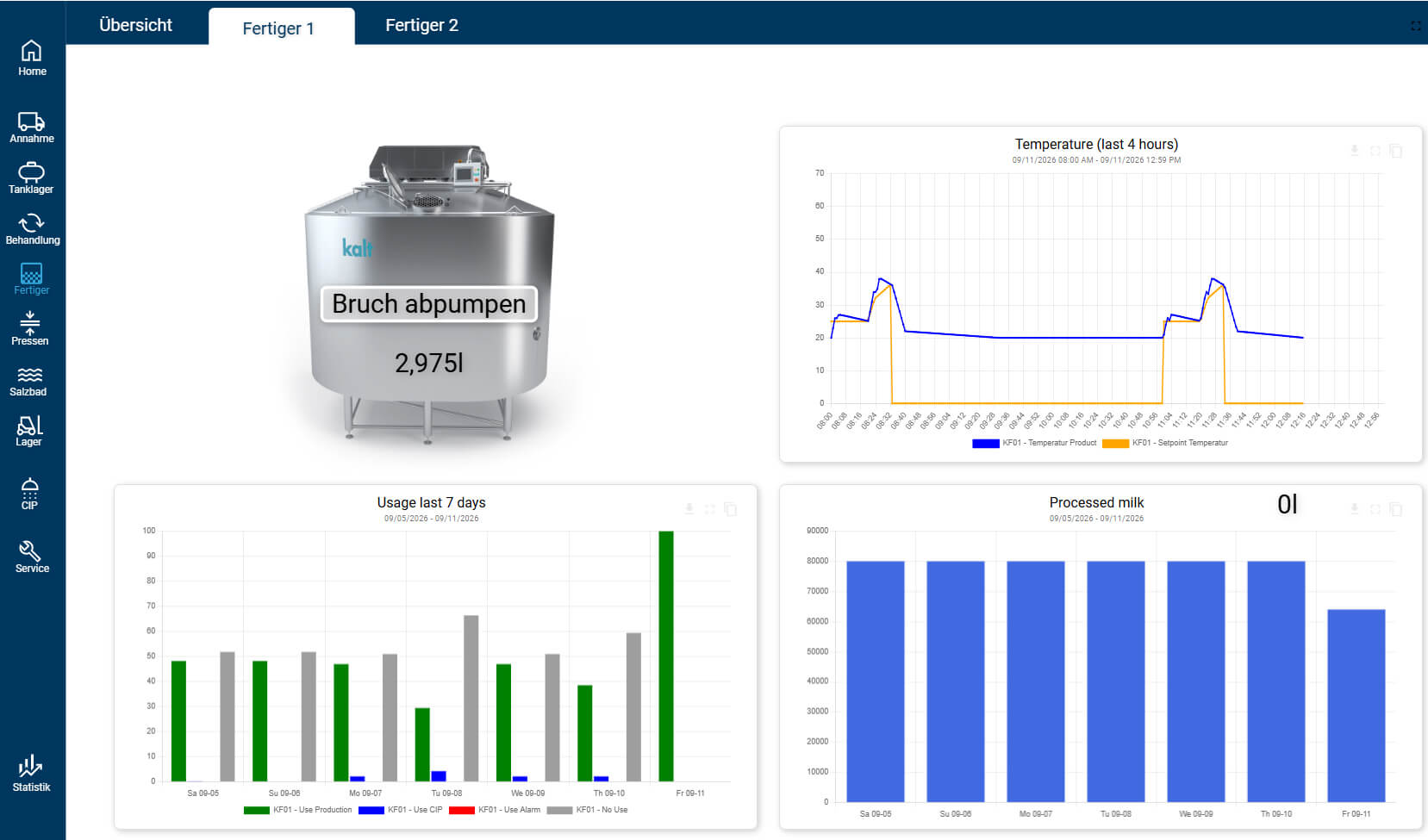Expand the Processed milk chart to fullscreen
This screenshot has height=840, width=1428.
(x=1375, y=509)
